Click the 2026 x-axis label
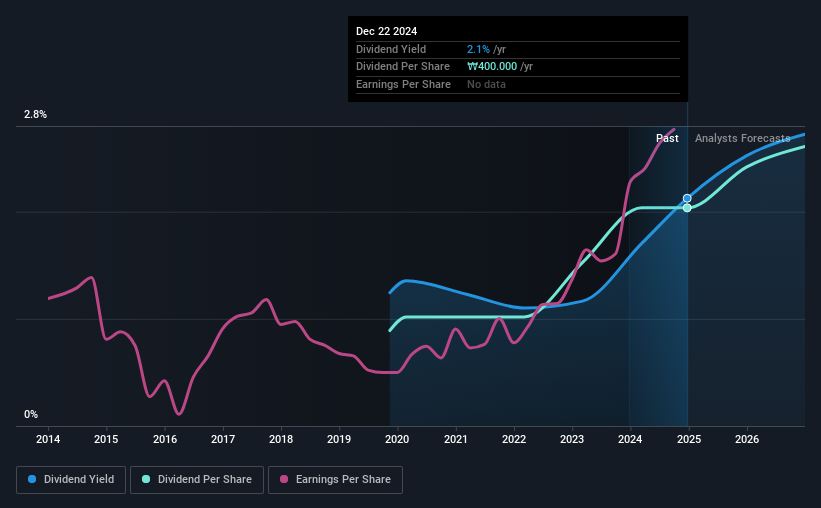Viewport: 821px width, 508px height. (x=747, y=439)
